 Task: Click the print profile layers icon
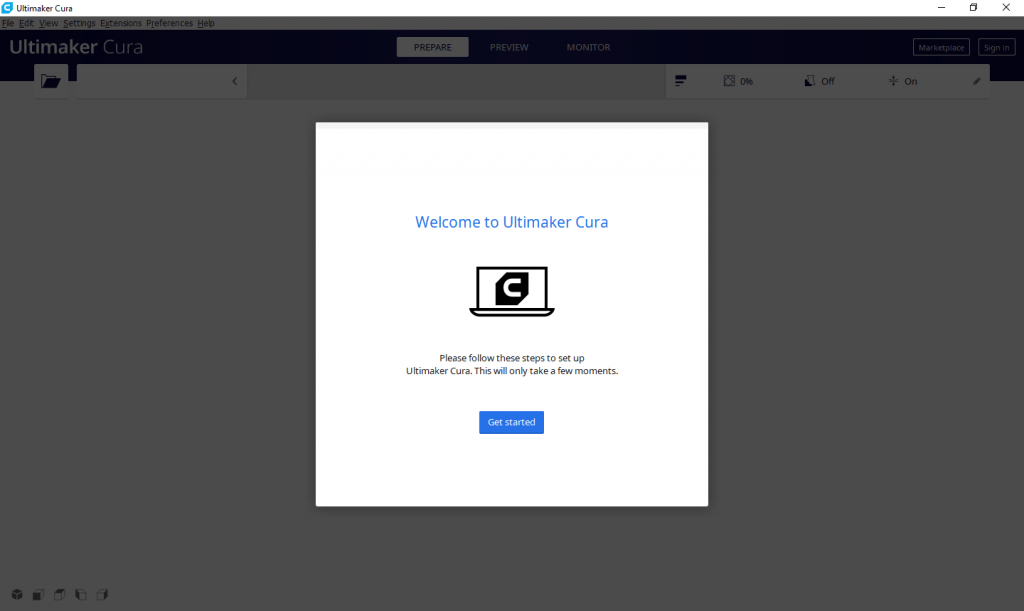tap(680, 80)
